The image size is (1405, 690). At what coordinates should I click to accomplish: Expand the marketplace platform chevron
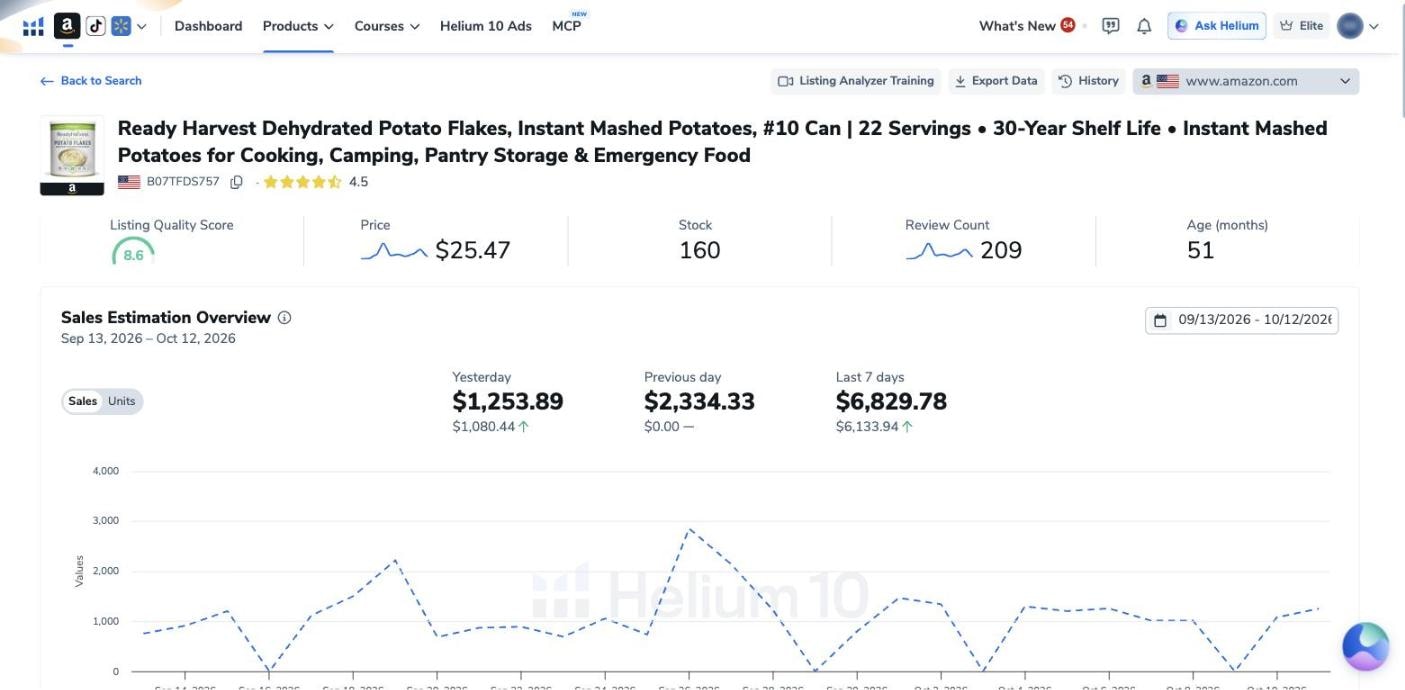tap(142, 27)
